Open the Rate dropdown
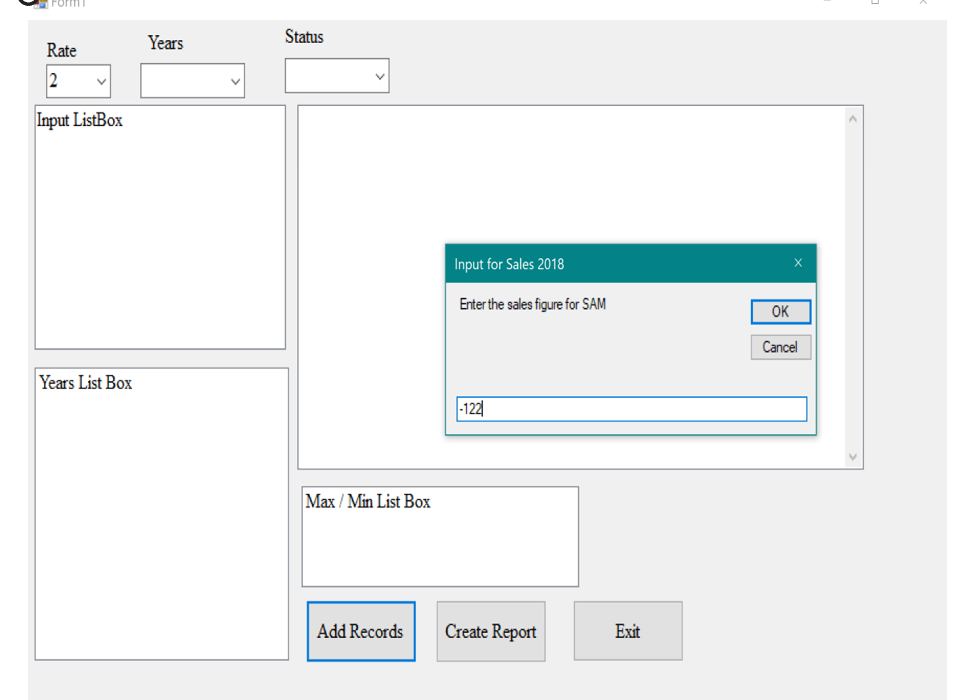Screen dimensions: 959x700 [100, 80]
